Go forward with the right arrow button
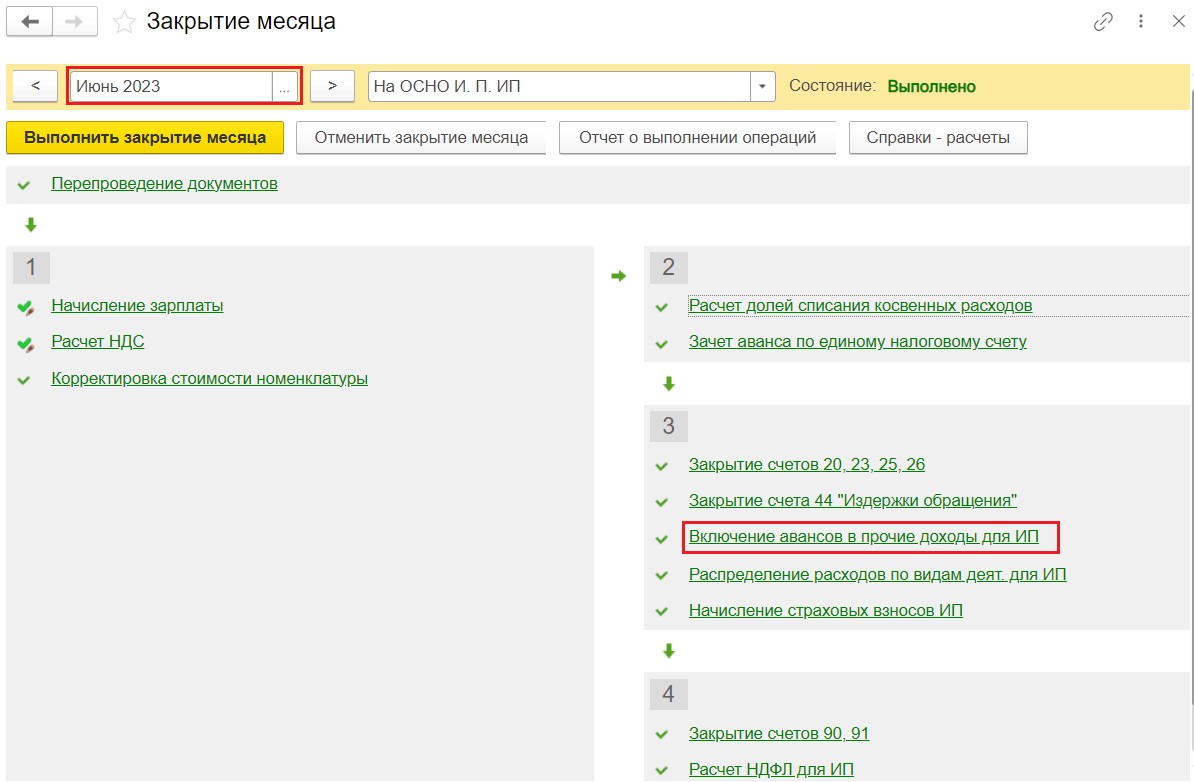 point(75,21)
